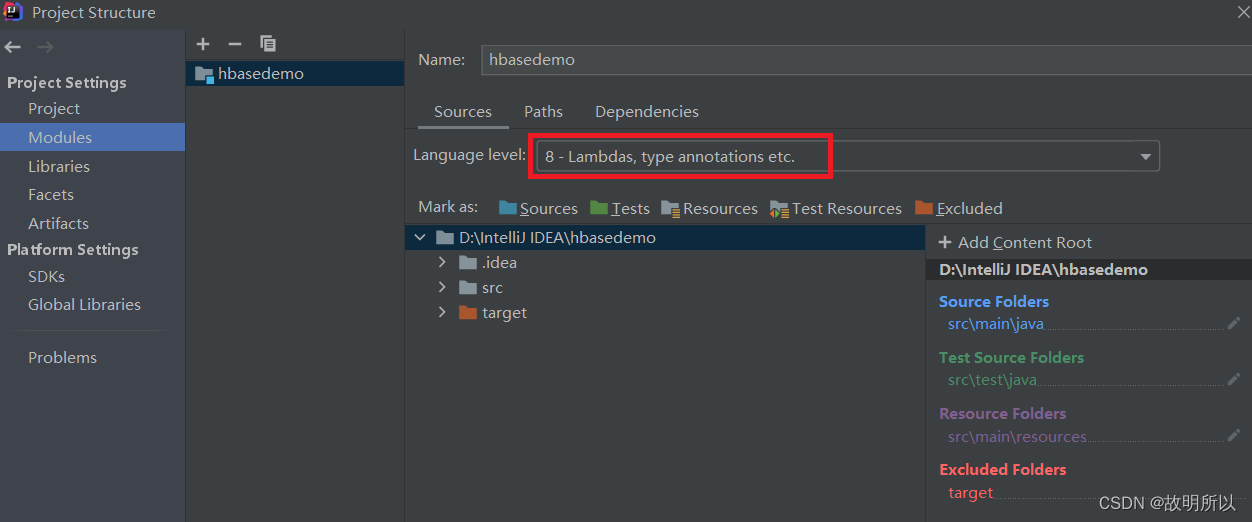1252x522 pixels.
Task: Click Add Content Root
Action: [1015, 242]
